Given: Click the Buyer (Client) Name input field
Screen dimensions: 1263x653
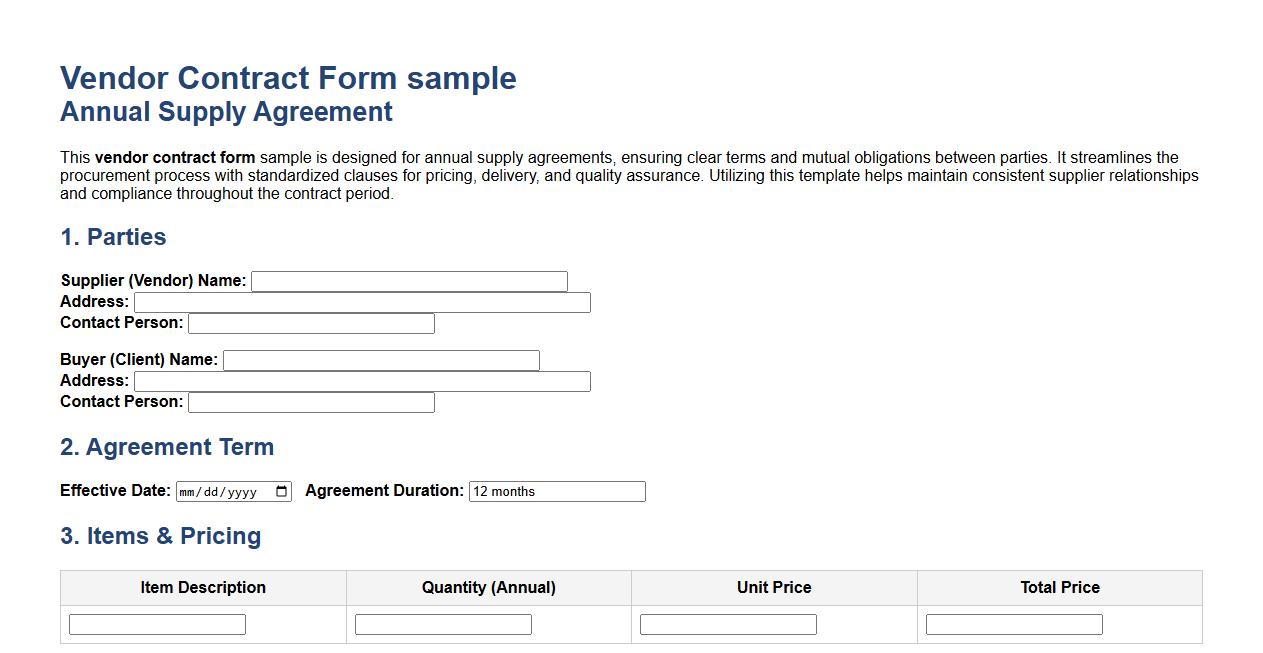Looking at the screenshot, I should click(x=380, y=360).
